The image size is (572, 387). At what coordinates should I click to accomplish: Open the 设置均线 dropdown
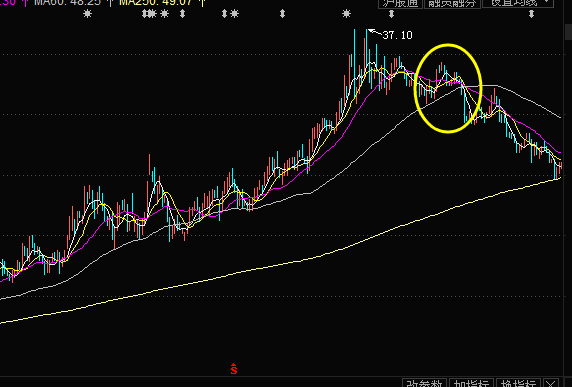(x=518, y=3)
